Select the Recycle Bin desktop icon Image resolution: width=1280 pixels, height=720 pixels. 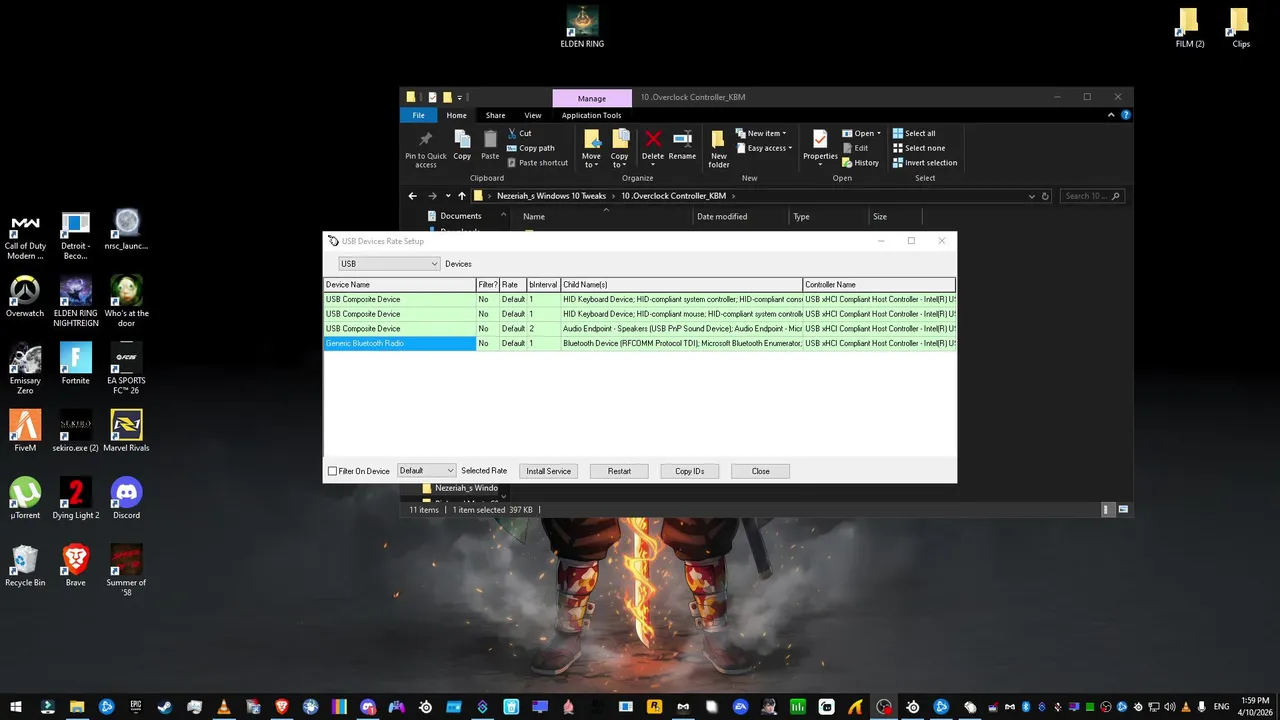point(25,566)
